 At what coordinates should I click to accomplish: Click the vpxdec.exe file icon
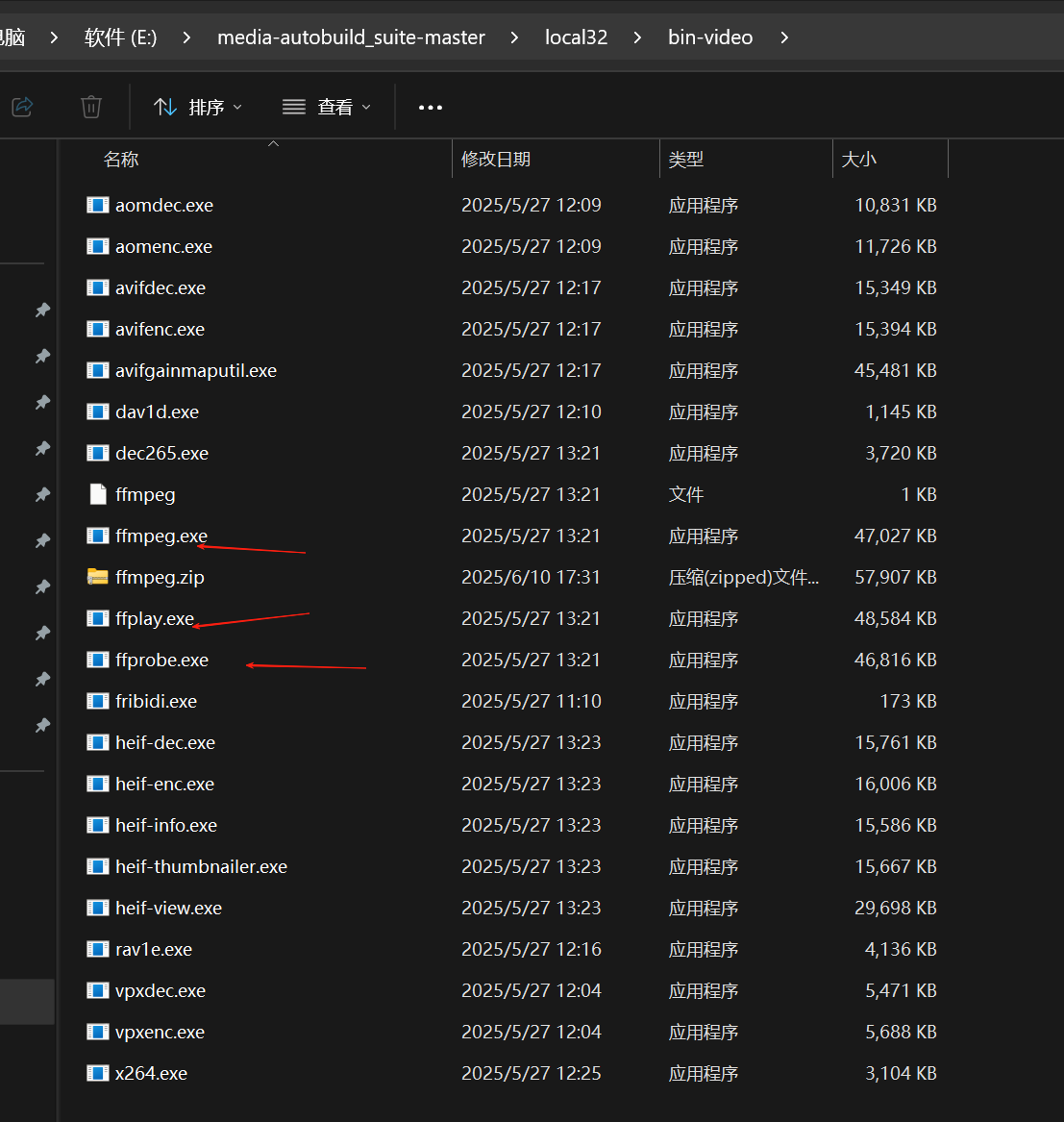97,991
